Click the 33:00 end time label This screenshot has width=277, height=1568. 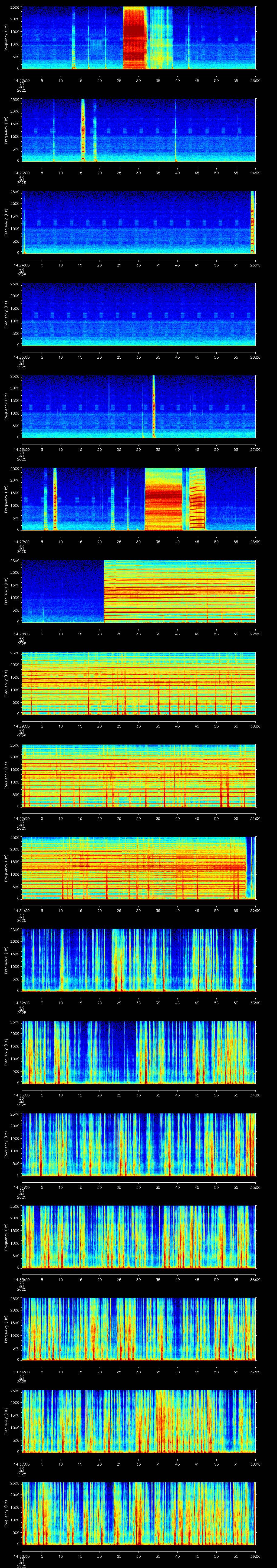pyautogui.click(x=255, y=1003)
